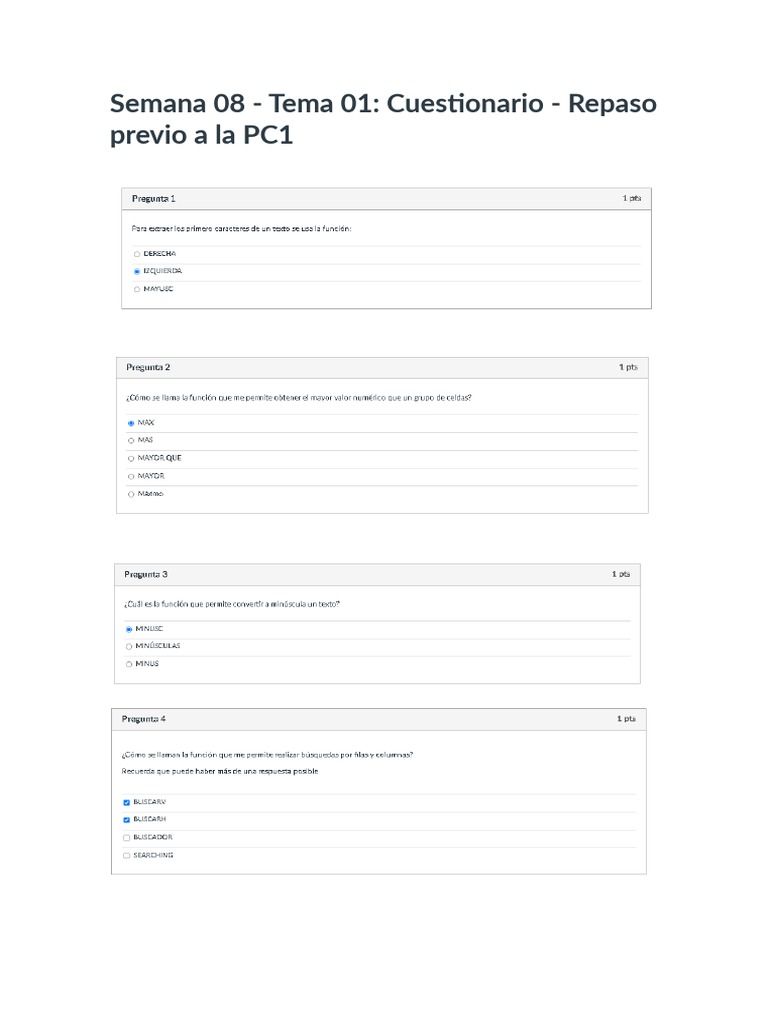Select the IZQUIERDA radio option
768x1024 pixels.
137,271
